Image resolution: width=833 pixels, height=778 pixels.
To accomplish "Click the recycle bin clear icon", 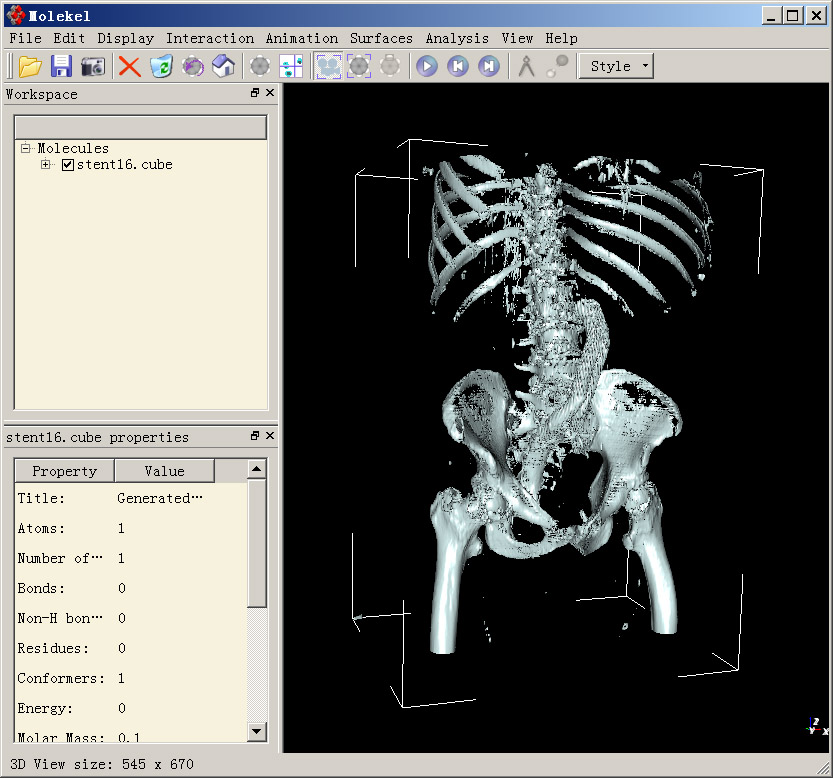I will tap(162, 66).
